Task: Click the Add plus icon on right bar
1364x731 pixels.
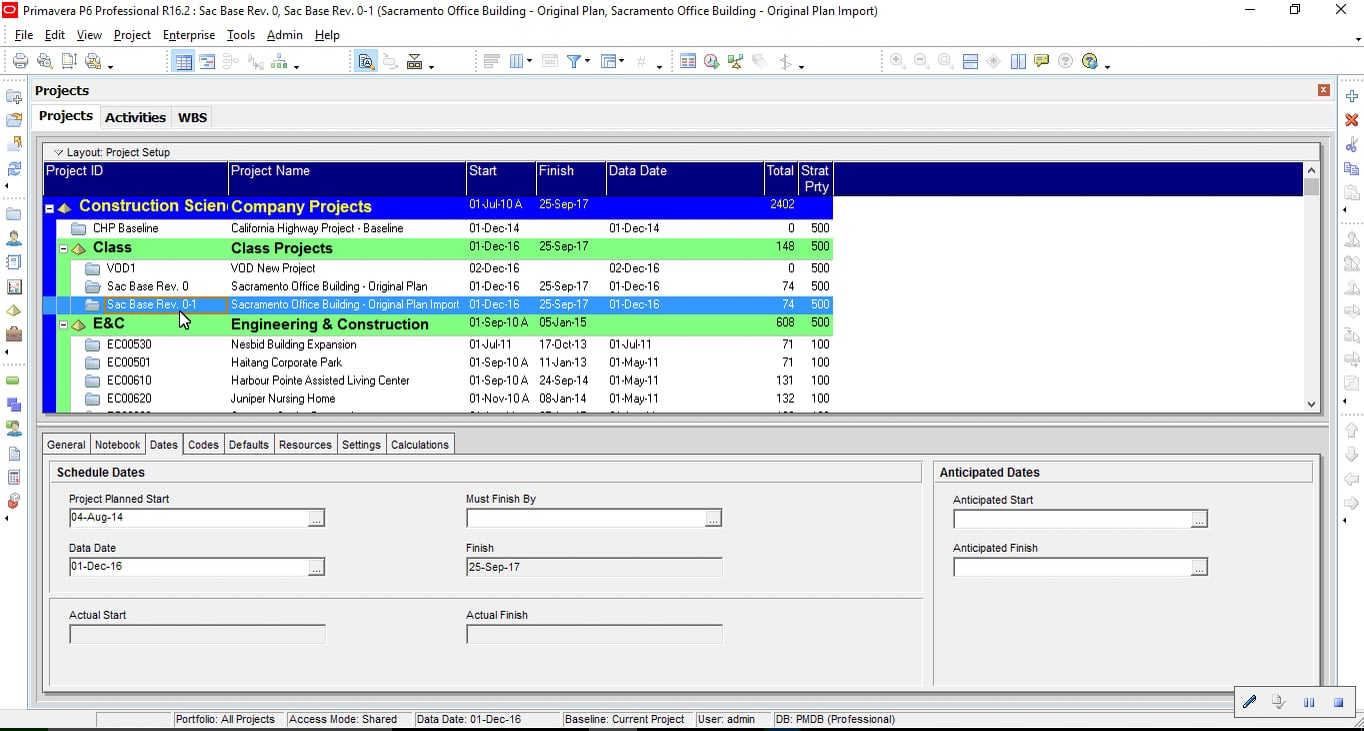Action: [x=1351, y=96]
